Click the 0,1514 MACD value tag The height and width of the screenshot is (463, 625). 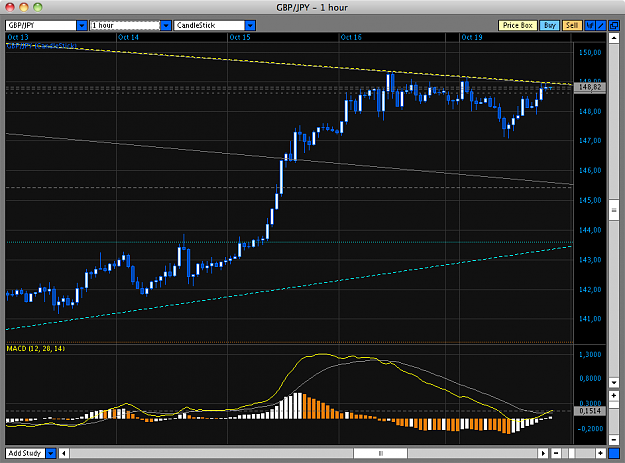(x=590, y=411)
